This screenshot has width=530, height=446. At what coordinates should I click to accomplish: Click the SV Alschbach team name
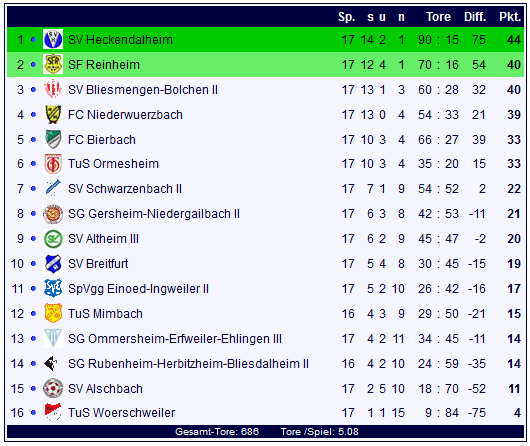105,389
